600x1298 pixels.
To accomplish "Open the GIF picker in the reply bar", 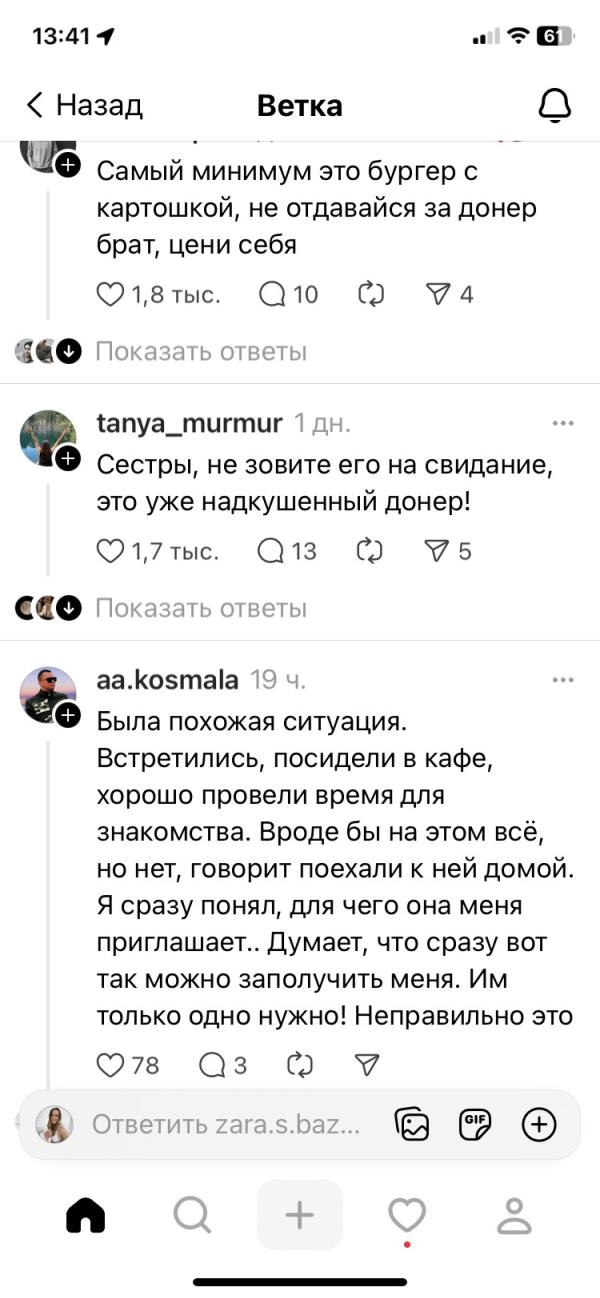I will 475,1124.
